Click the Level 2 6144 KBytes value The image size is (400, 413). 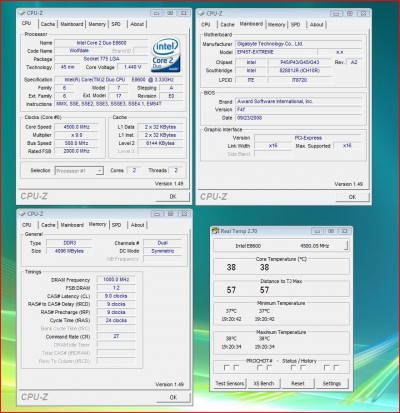(160, 143)
